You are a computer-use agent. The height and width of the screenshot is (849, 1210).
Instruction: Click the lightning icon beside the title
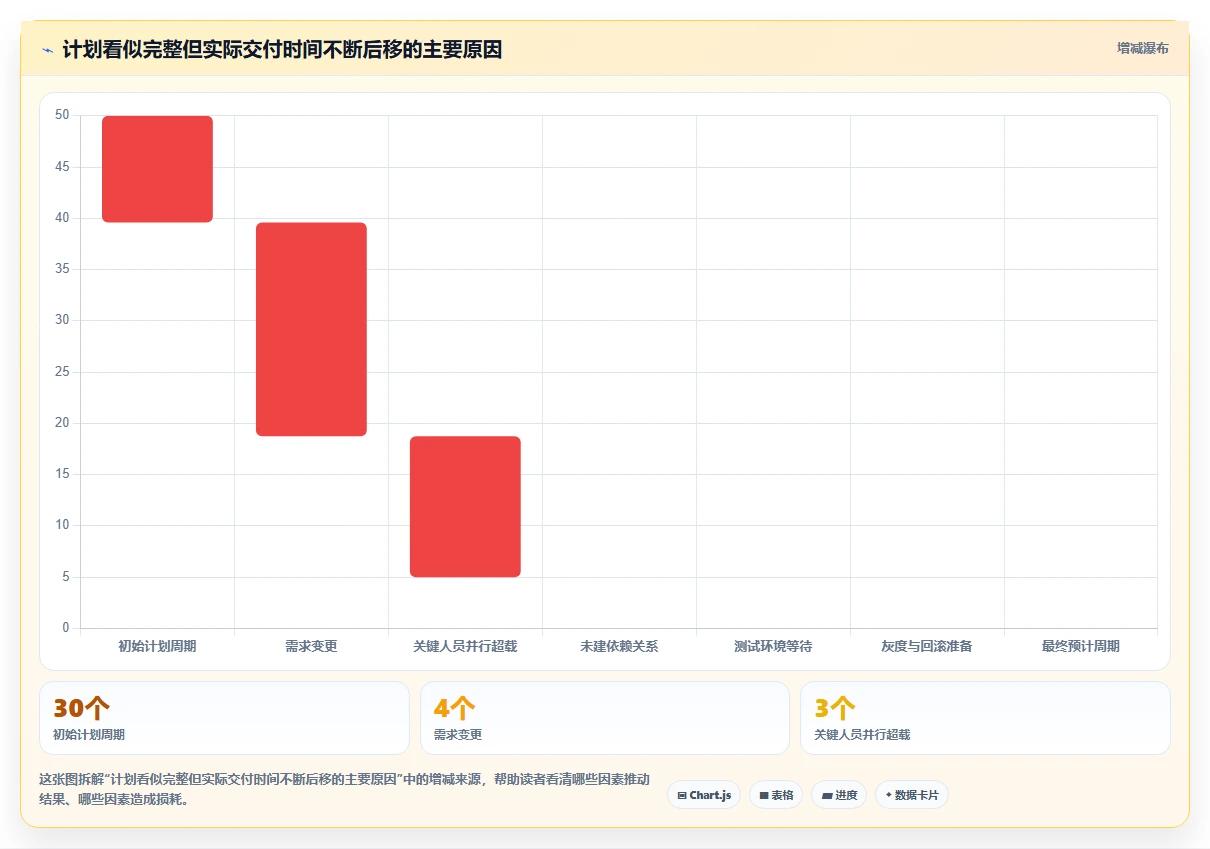[47, 49]
